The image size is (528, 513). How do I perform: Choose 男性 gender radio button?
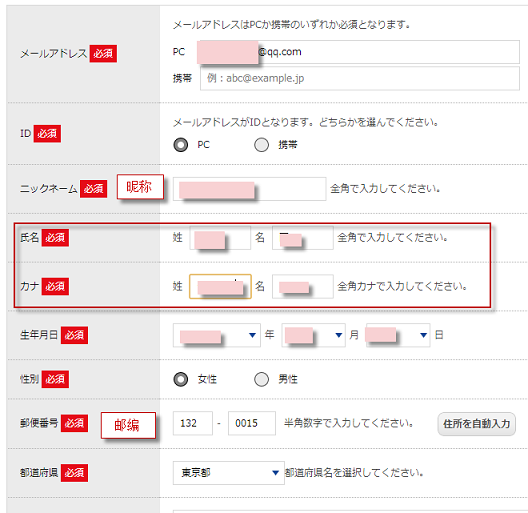(261, 379)
